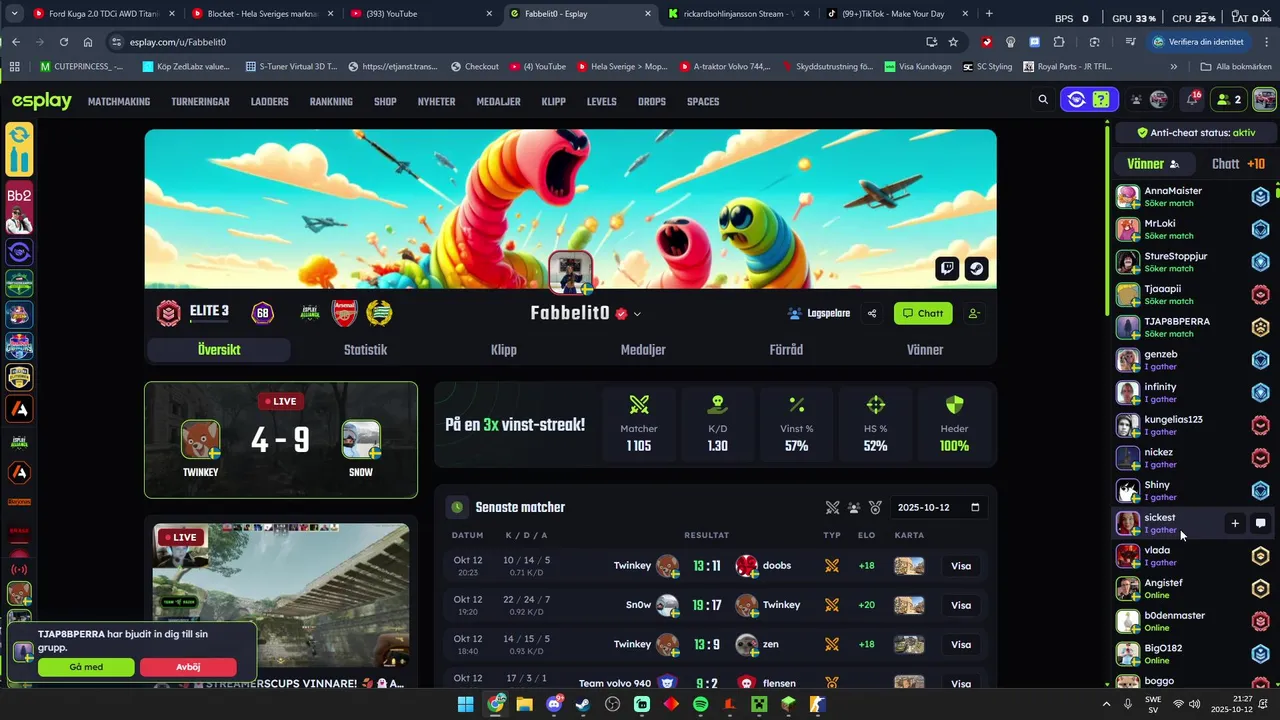Switch to the Chatt sidebar tab
The height and width of the screenshot is (720, 1280).
pyautogui.click(x=1238, y=164)
